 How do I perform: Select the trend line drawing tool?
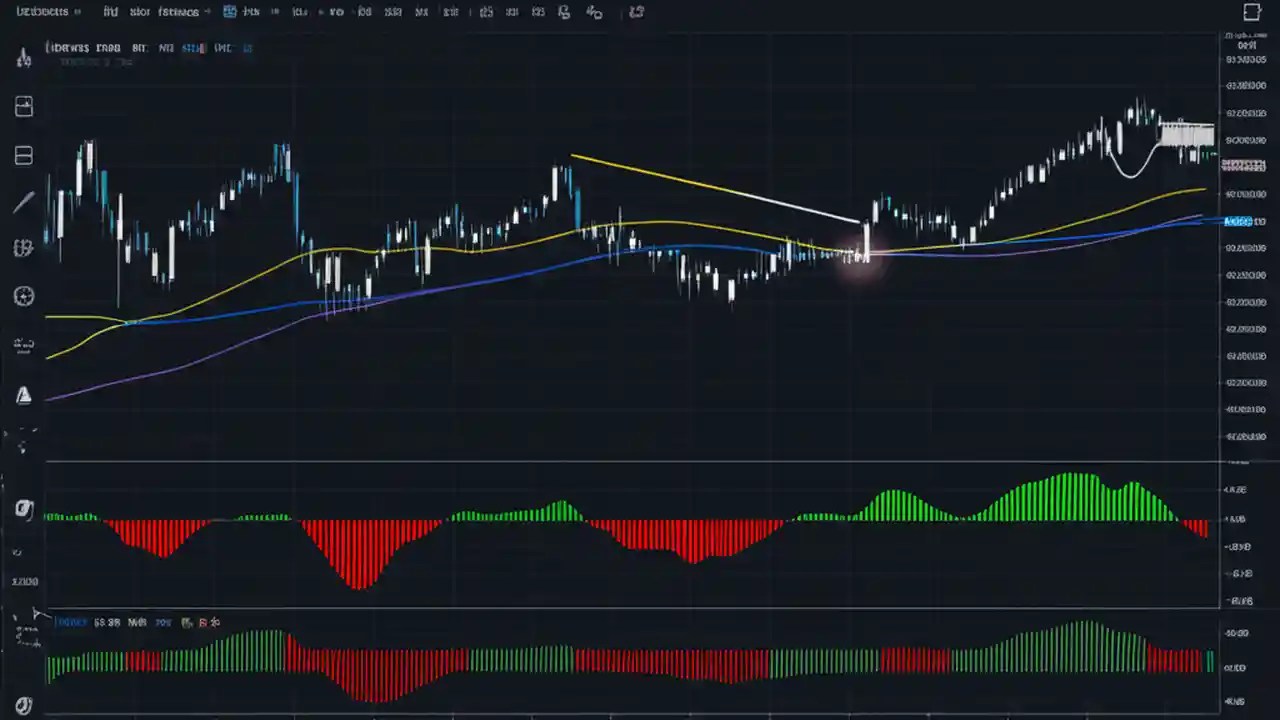23,202
